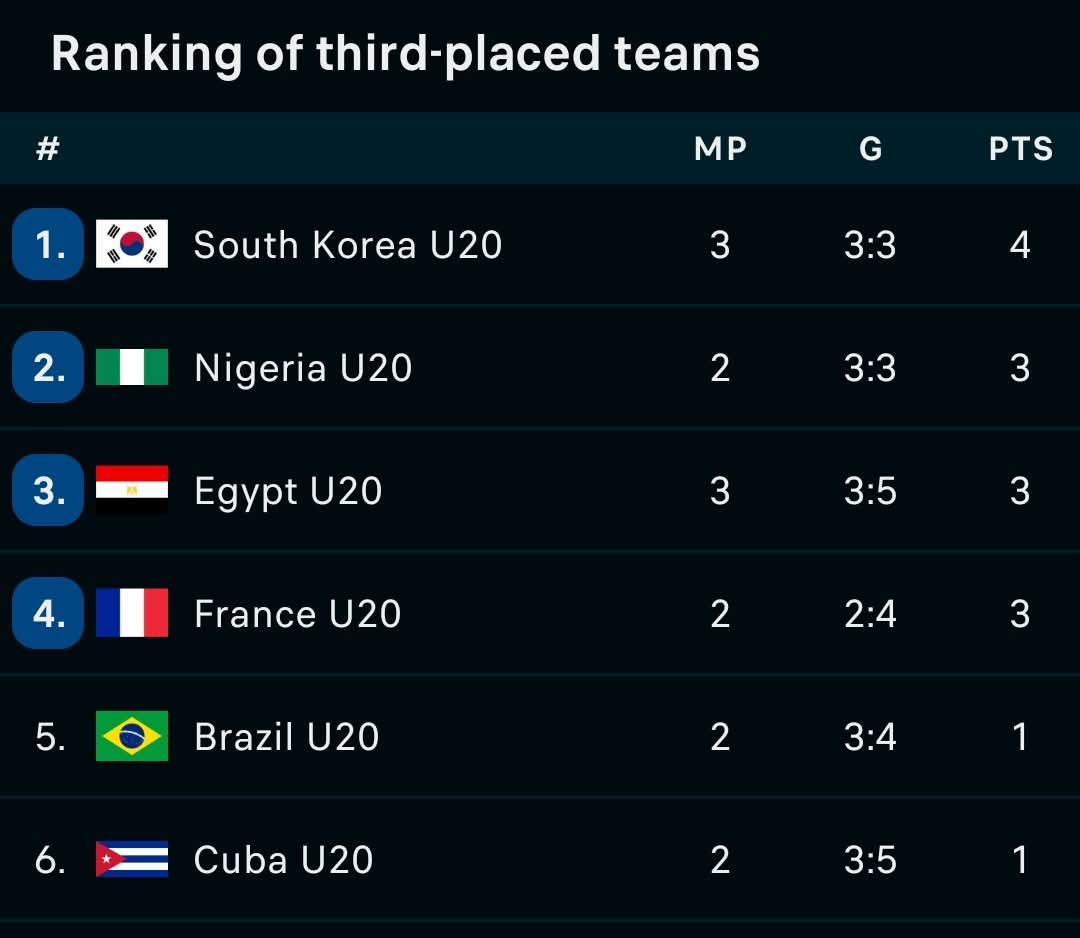
Task: Click the MP column header
Action: pyautogui.click(x=720, y=149)
